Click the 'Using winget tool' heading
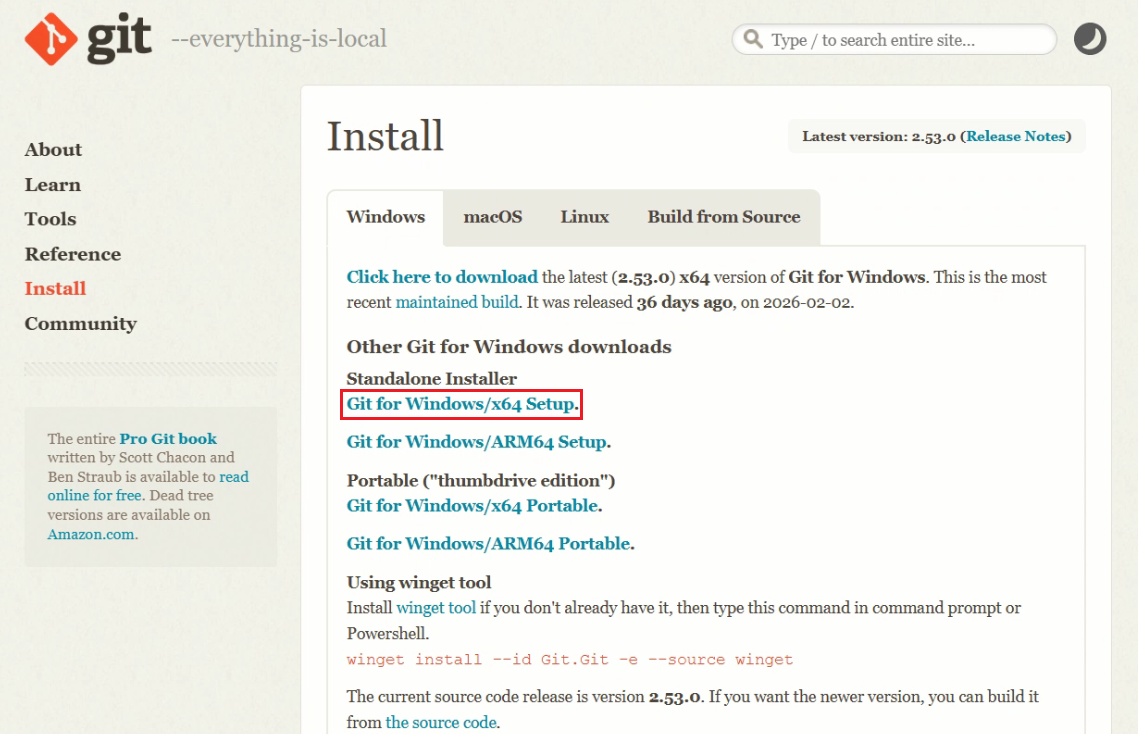This screenshot has width=1138, height=734. point(419,582)
